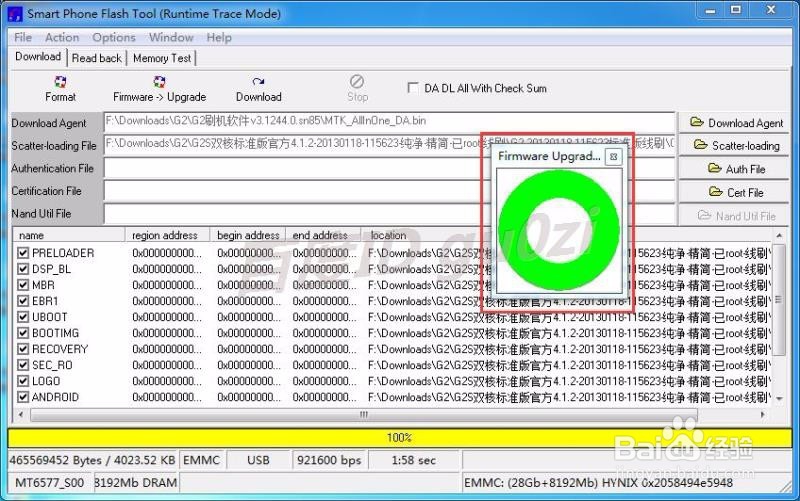Uncheck the PRELOADER partition

coord(23,253)
